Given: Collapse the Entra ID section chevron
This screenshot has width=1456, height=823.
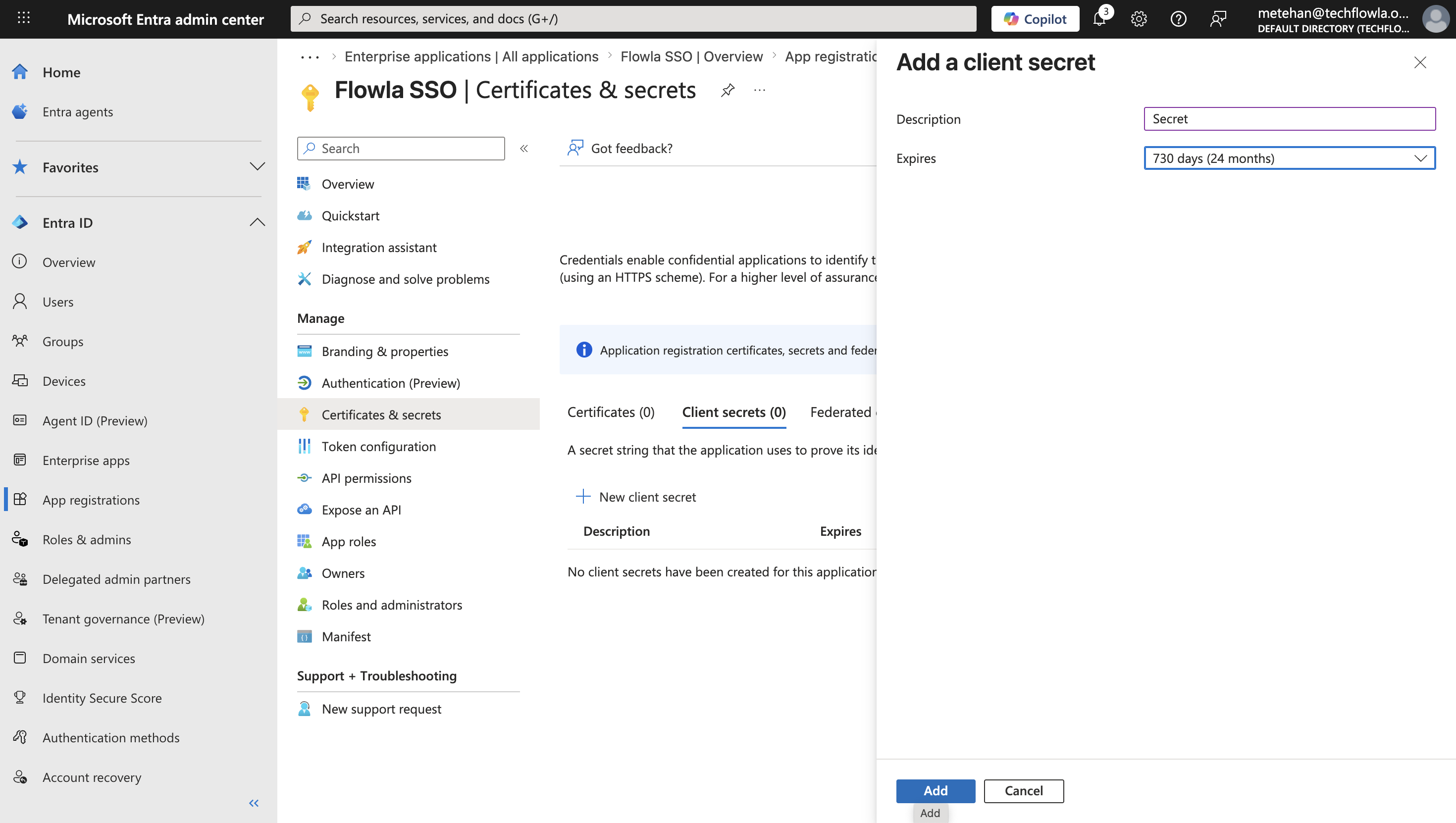Looking at the screenshot, I should pos(257,222).
